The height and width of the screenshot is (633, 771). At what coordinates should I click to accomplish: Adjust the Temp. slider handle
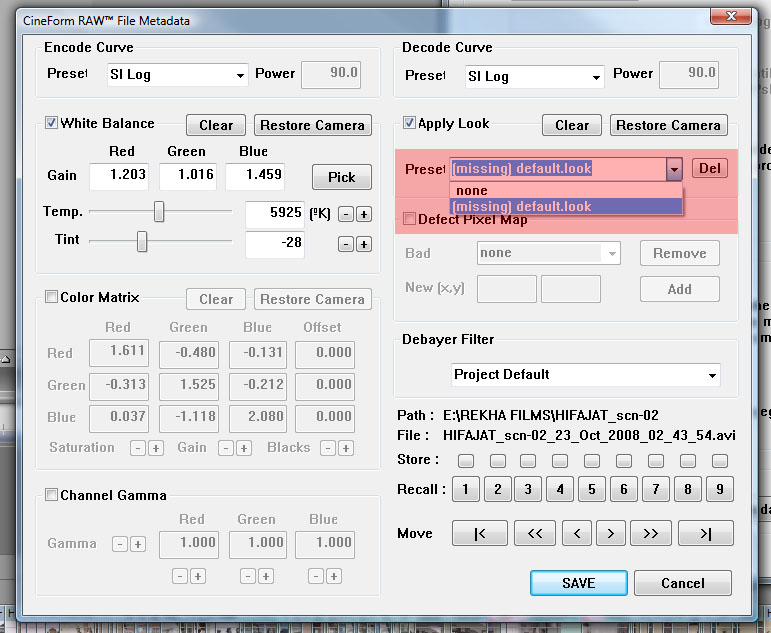(x=159, y=212)
